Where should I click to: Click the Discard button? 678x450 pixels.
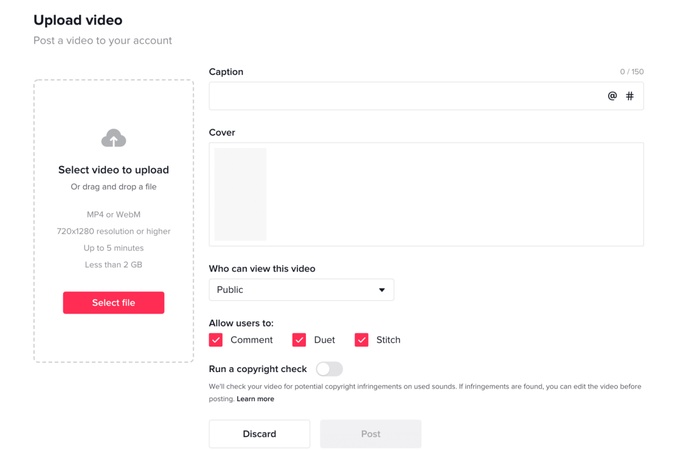tap(259, 434)
